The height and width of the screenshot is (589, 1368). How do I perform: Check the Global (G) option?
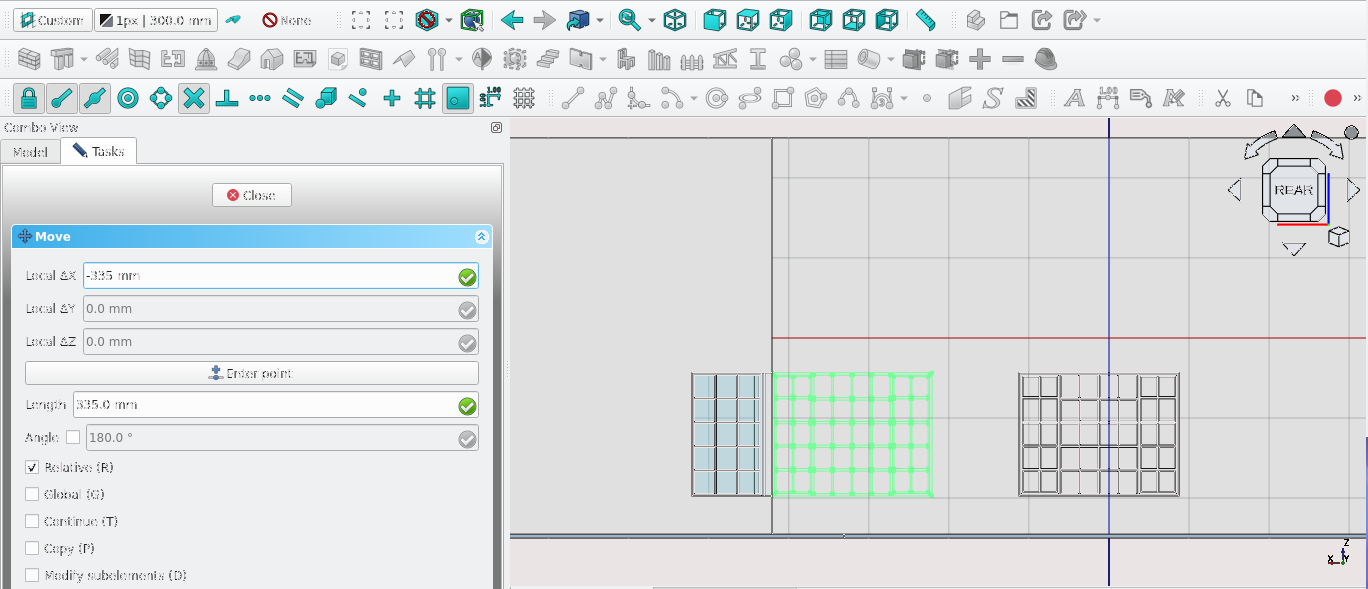[32, 495]
